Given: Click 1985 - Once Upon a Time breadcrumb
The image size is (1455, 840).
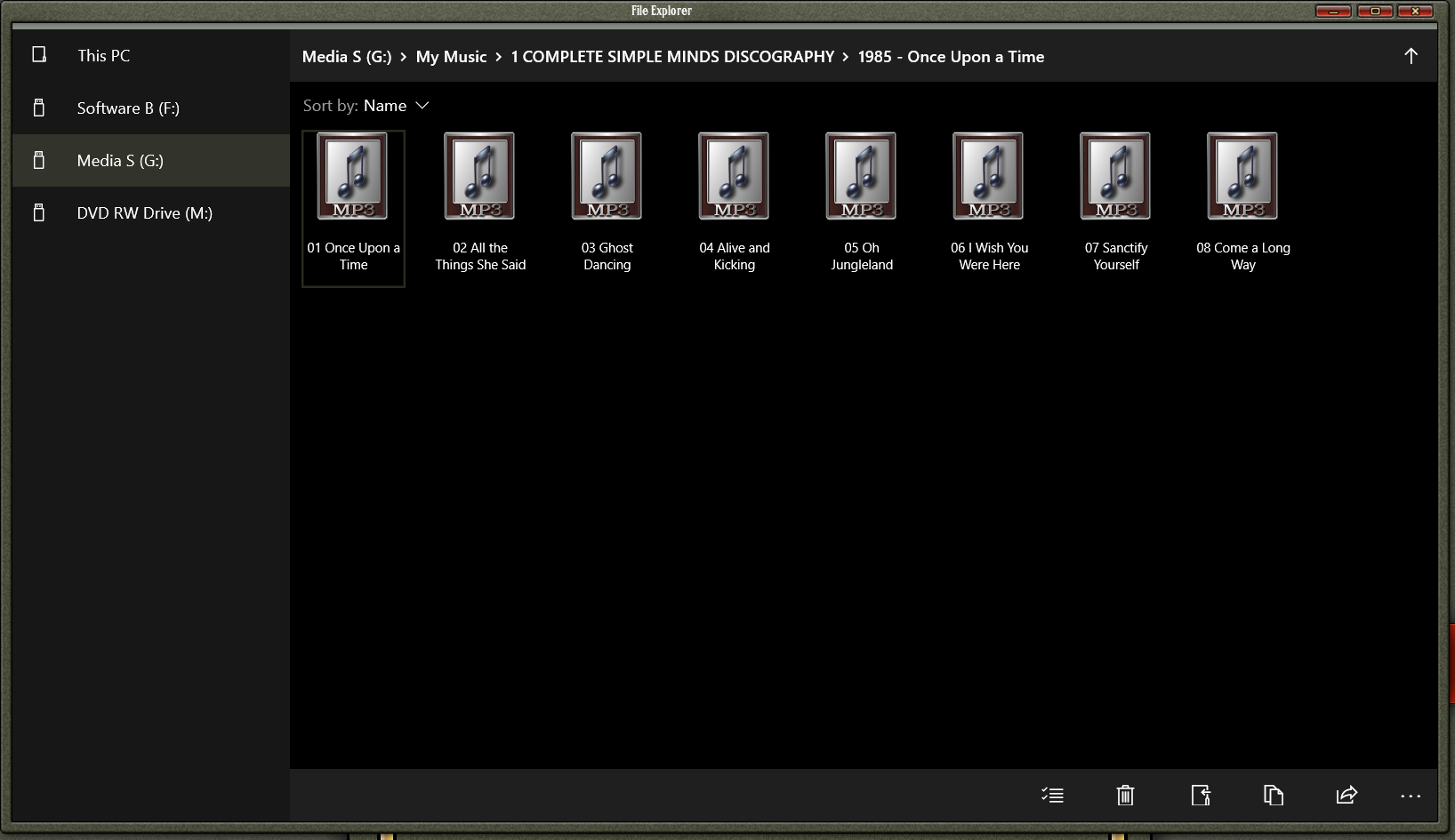Looking at the screenshot, I should [x=951, y=57].
